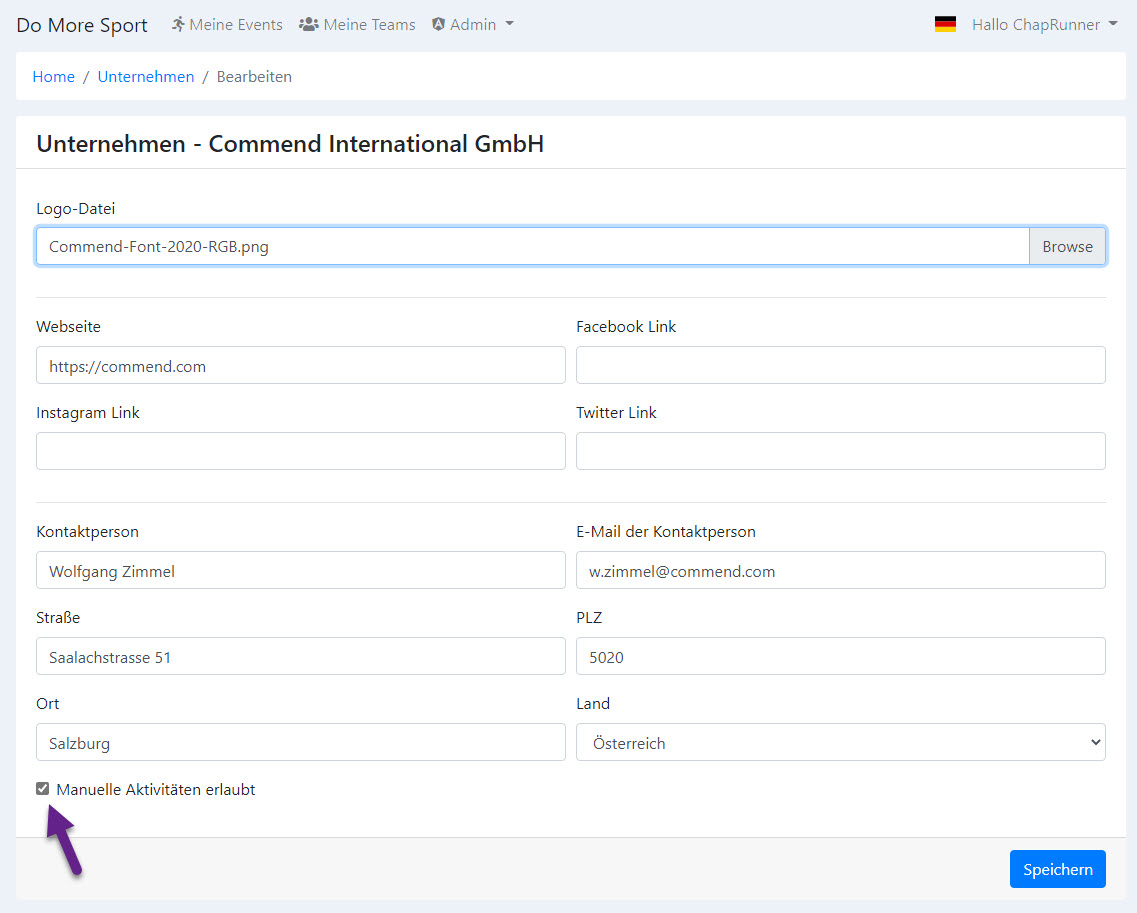Click the Ort field showing Salzburg

[301, 743]
